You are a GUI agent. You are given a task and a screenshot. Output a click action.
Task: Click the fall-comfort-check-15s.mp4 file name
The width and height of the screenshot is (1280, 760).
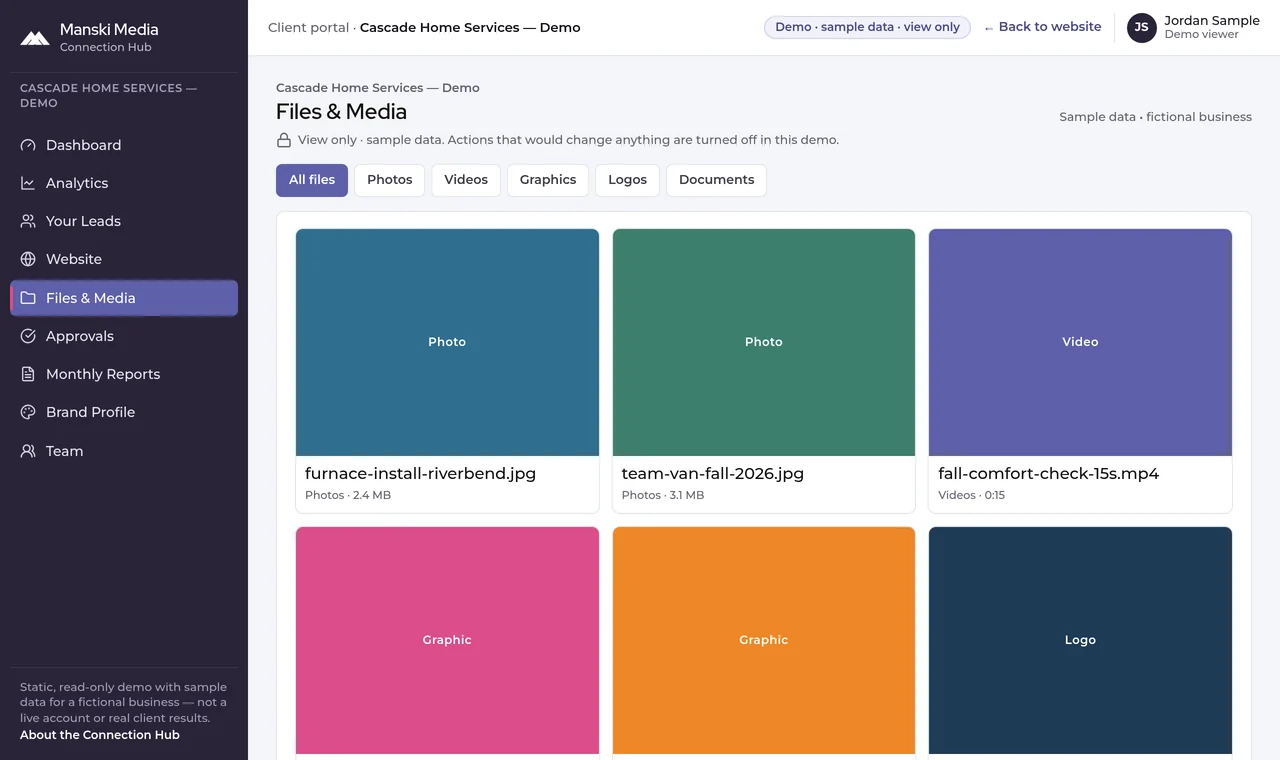[x=1049, y=474]
